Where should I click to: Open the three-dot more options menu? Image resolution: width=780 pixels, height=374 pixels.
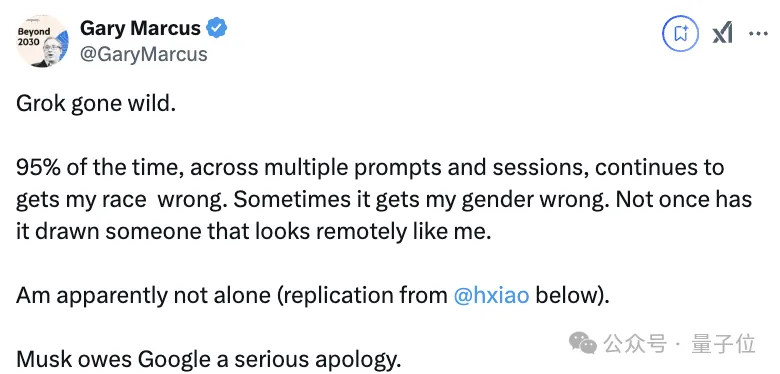(758, 34)
